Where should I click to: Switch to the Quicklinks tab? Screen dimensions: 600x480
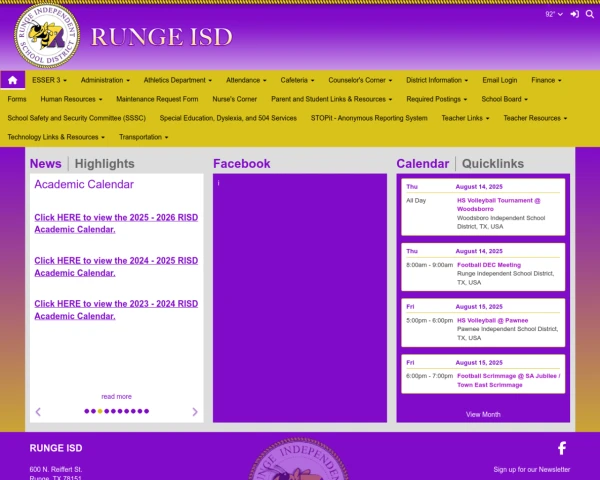pyautogui.click(x=493, y=163)
